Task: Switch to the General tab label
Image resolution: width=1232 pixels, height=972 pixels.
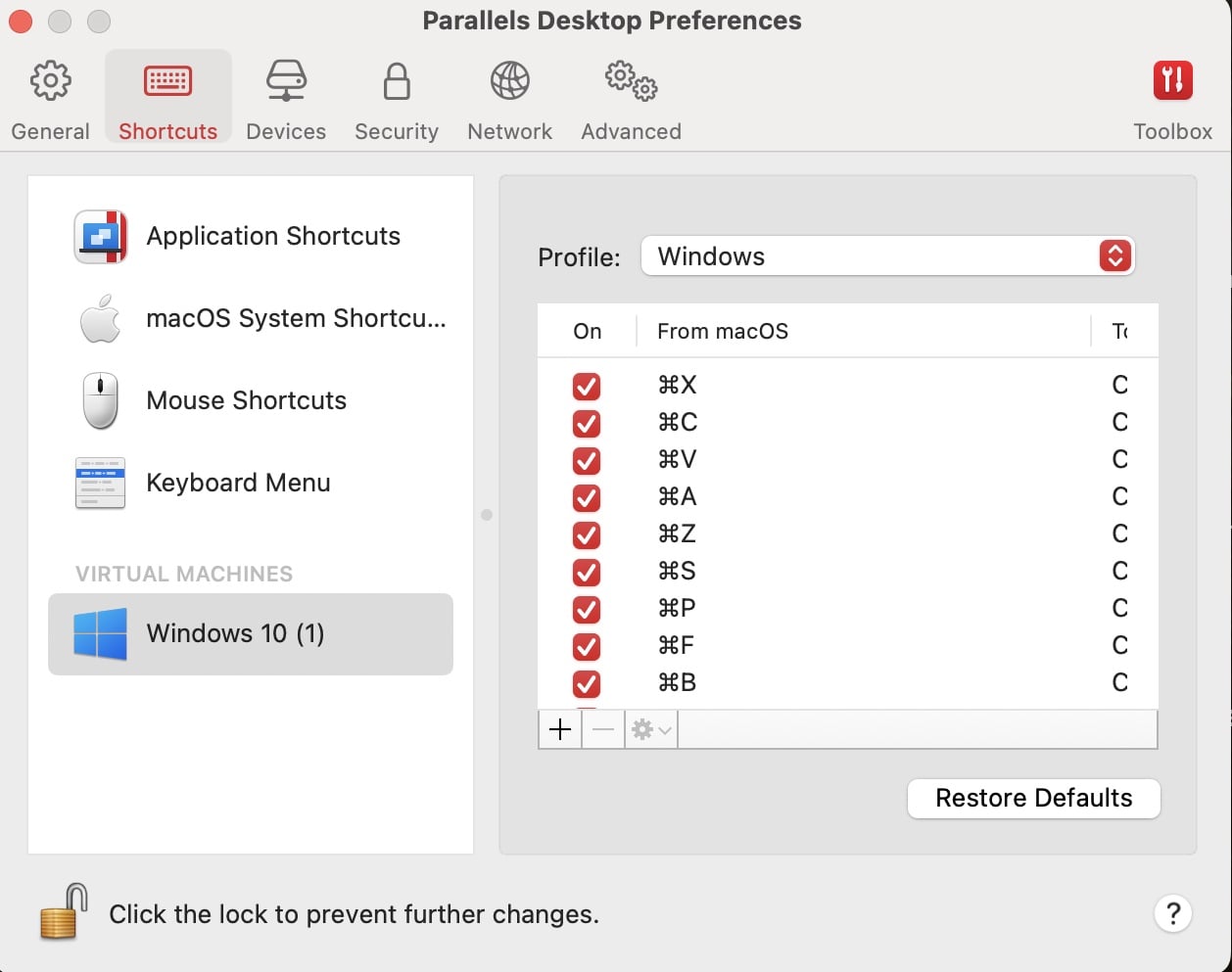Action: pos(51,131)
